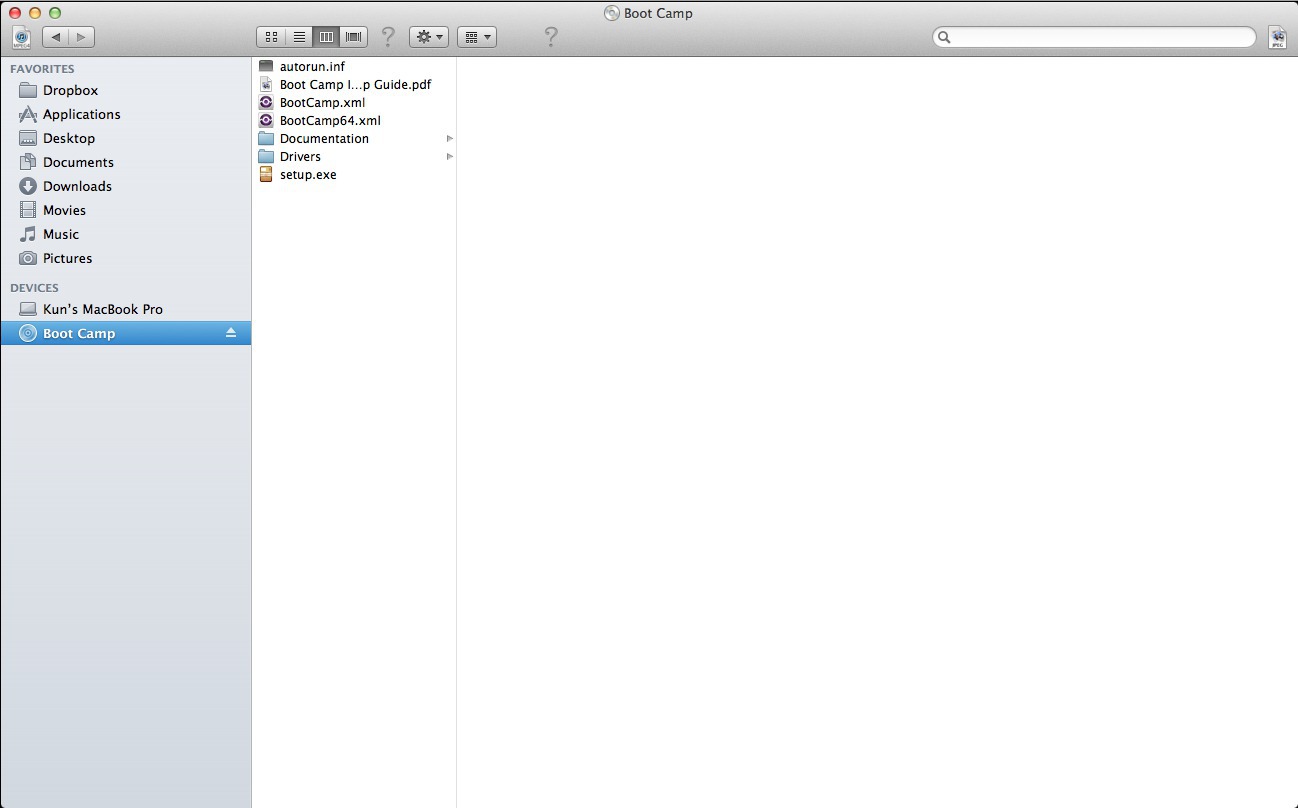Switch to column view
Screen dimensions: 1298x808
click(x=326, y=37)
